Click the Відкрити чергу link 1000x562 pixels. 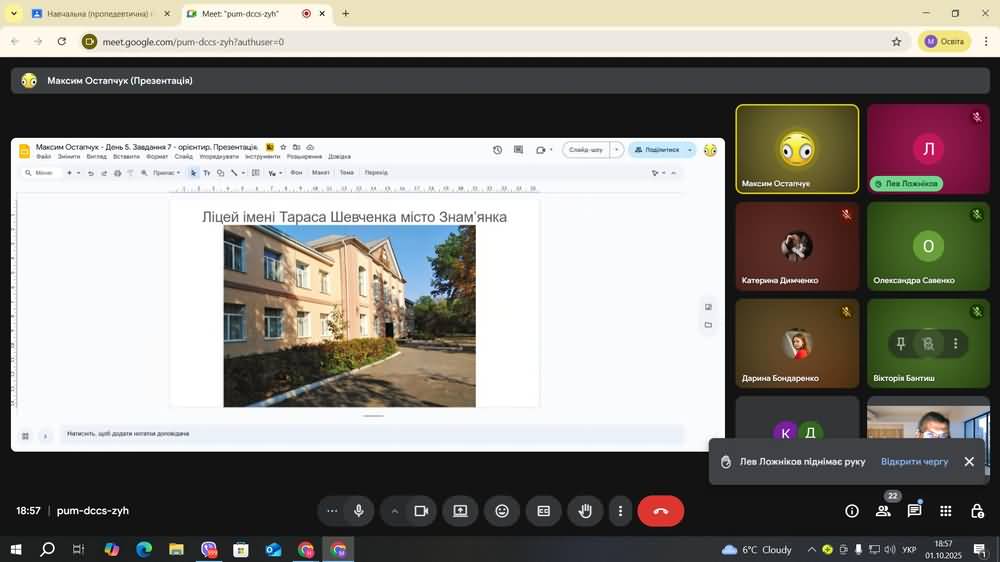[914, 462]
